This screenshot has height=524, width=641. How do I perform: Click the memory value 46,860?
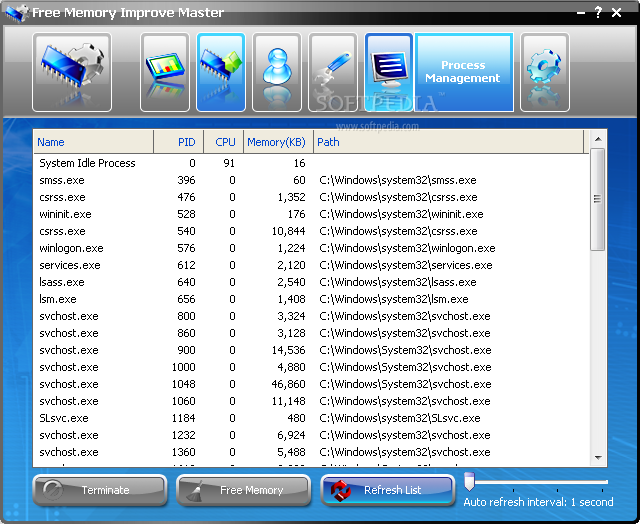coord(288,384)
